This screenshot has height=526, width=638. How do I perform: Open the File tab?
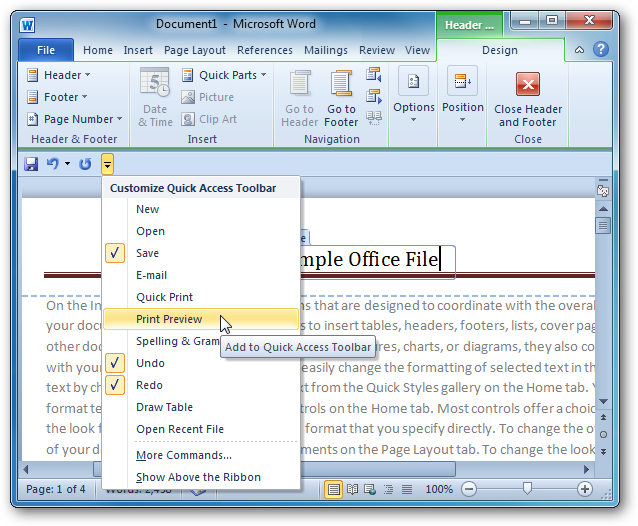[x=46, y=50]
